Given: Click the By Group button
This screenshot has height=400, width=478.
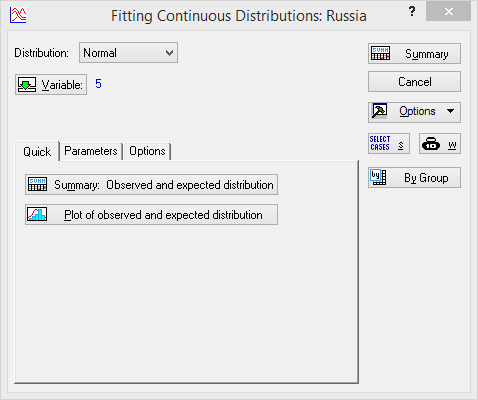Looking at the screenshot, I should coord(414,178).
